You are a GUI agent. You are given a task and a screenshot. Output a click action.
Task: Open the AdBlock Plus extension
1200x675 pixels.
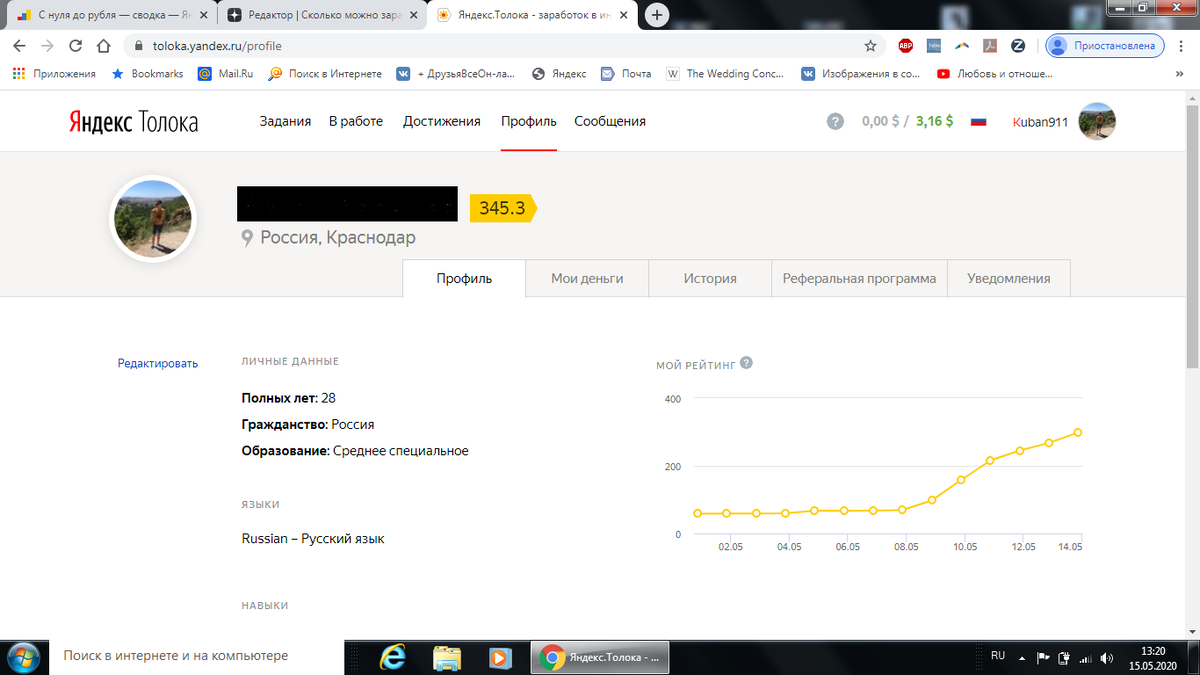pos(905,46)
